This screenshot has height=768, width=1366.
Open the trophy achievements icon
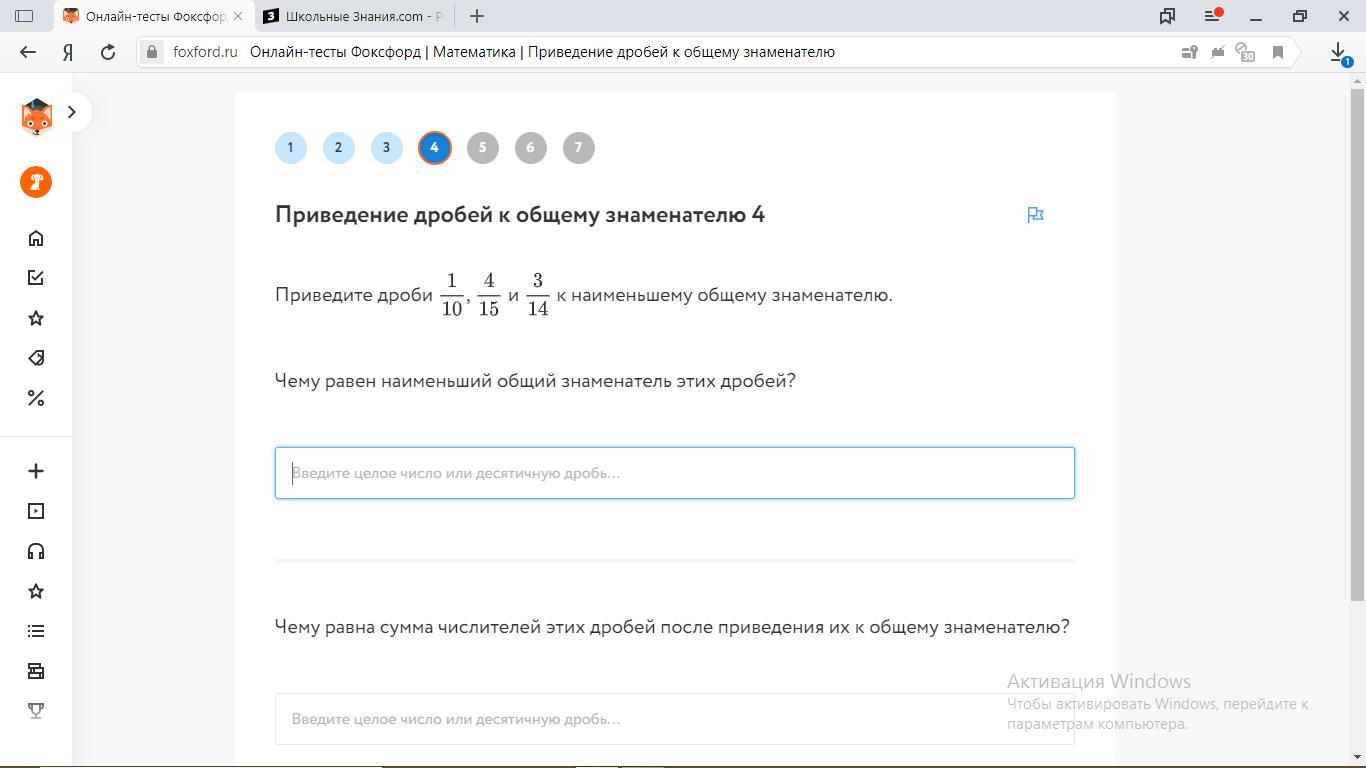(36, 711)
